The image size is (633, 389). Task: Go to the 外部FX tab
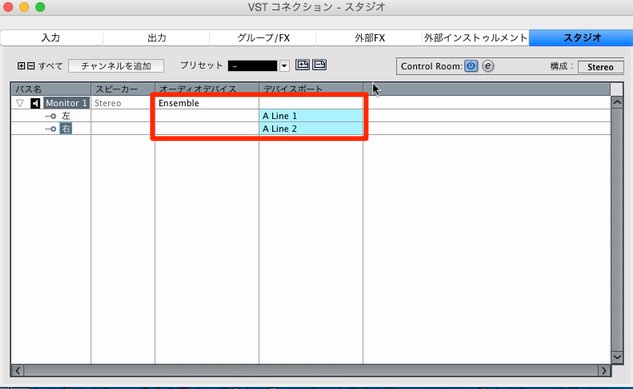[x=369, y=38]
